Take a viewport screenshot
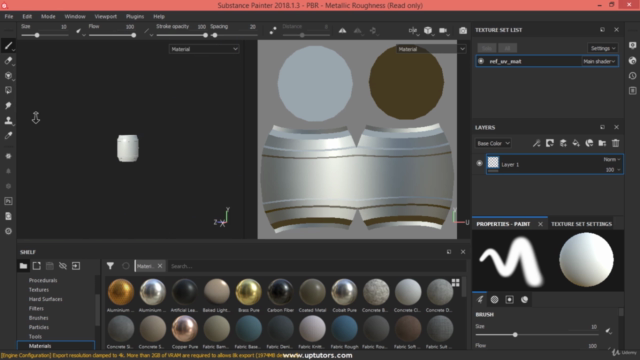Viewport: 640px width, 360px height. [x=462, y=31]
